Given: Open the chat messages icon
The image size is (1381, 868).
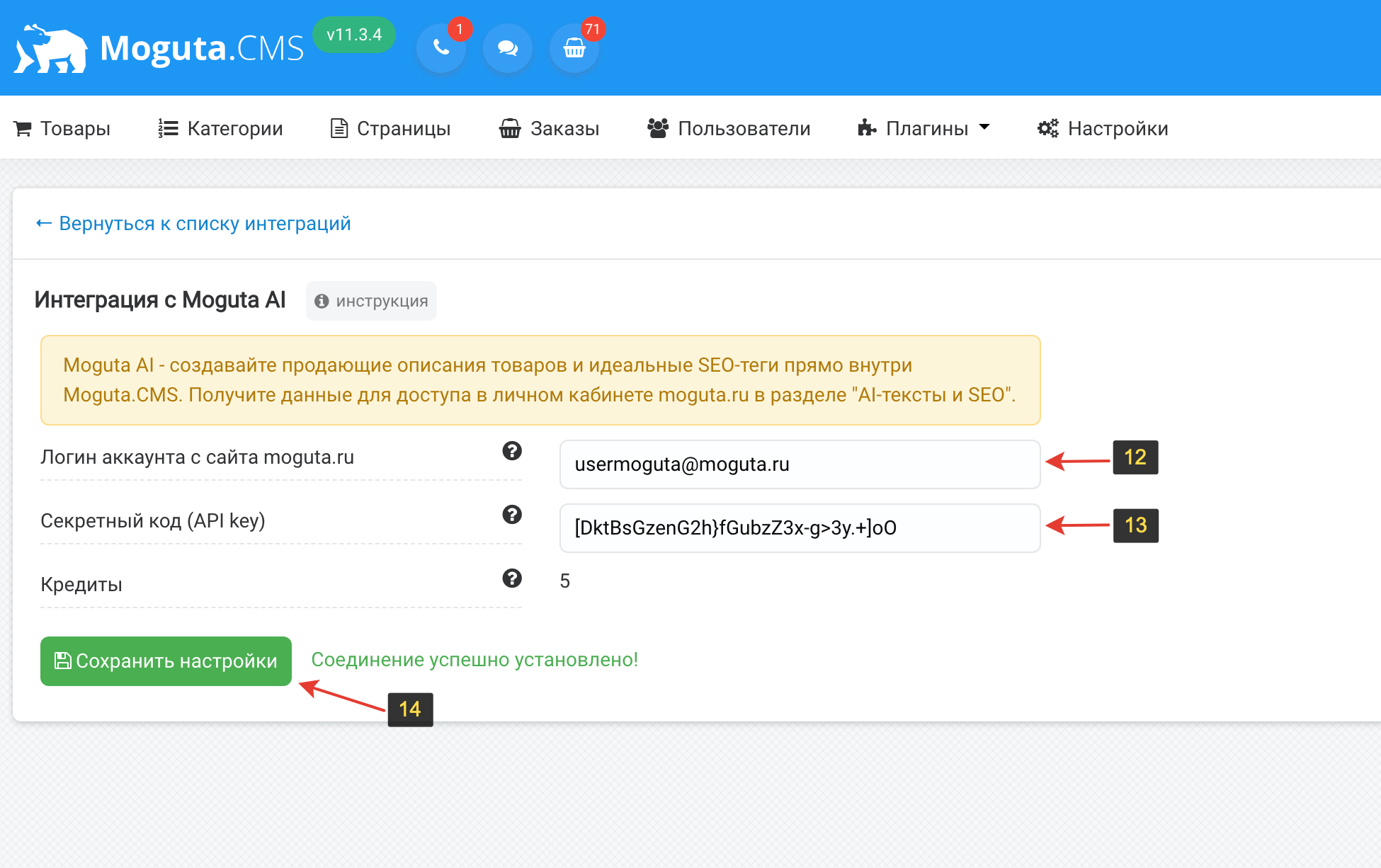Looking at the screenshot, I should pyautogui.click(x=507, y=48).
